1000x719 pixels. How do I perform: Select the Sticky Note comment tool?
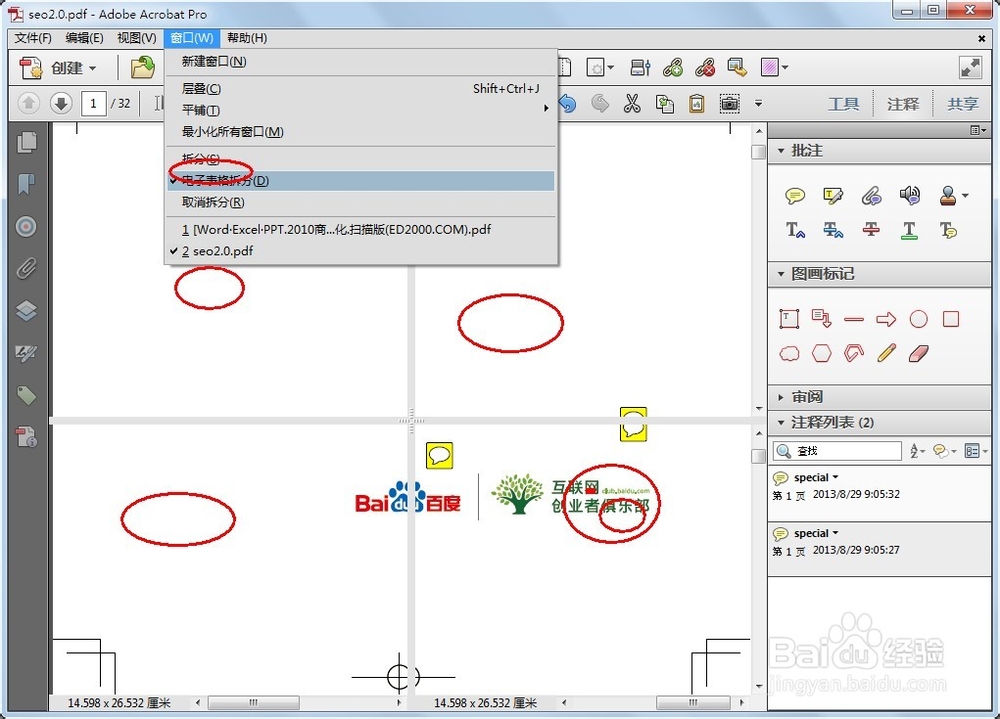[x=795, y=196]
